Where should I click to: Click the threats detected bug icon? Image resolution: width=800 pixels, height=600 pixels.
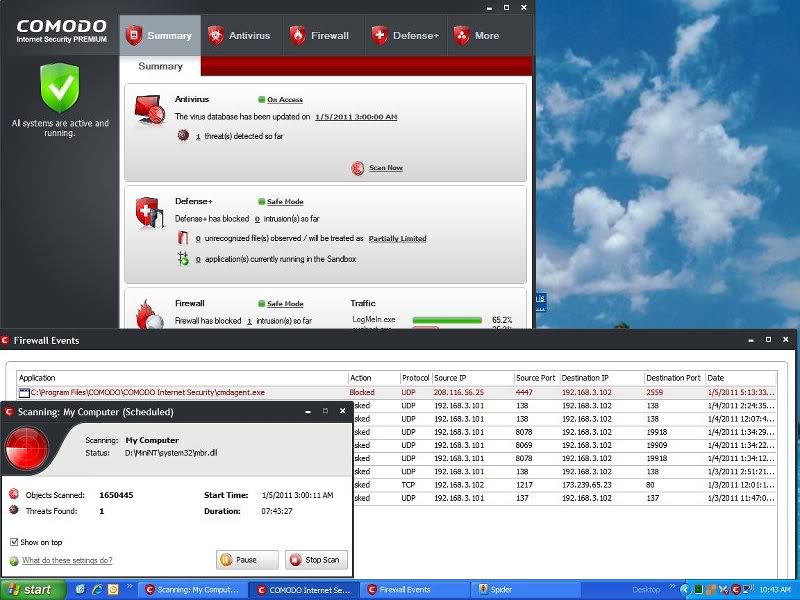click(182, 135)
